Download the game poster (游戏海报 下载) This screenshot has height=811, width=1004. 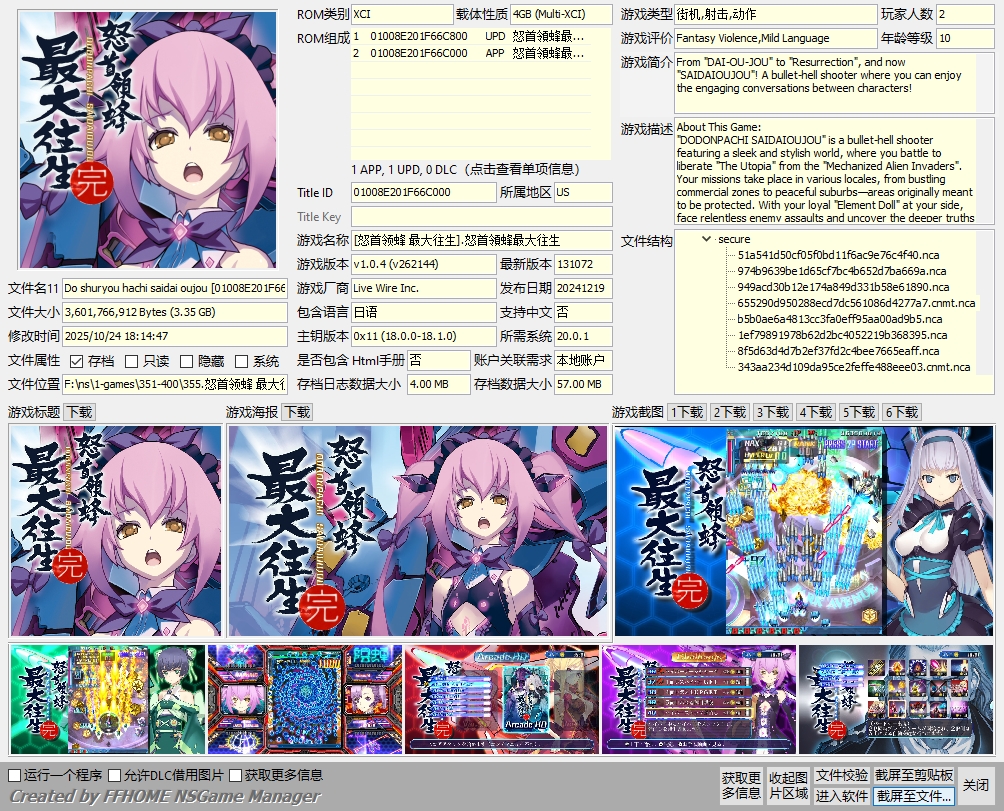coord(297,412)
